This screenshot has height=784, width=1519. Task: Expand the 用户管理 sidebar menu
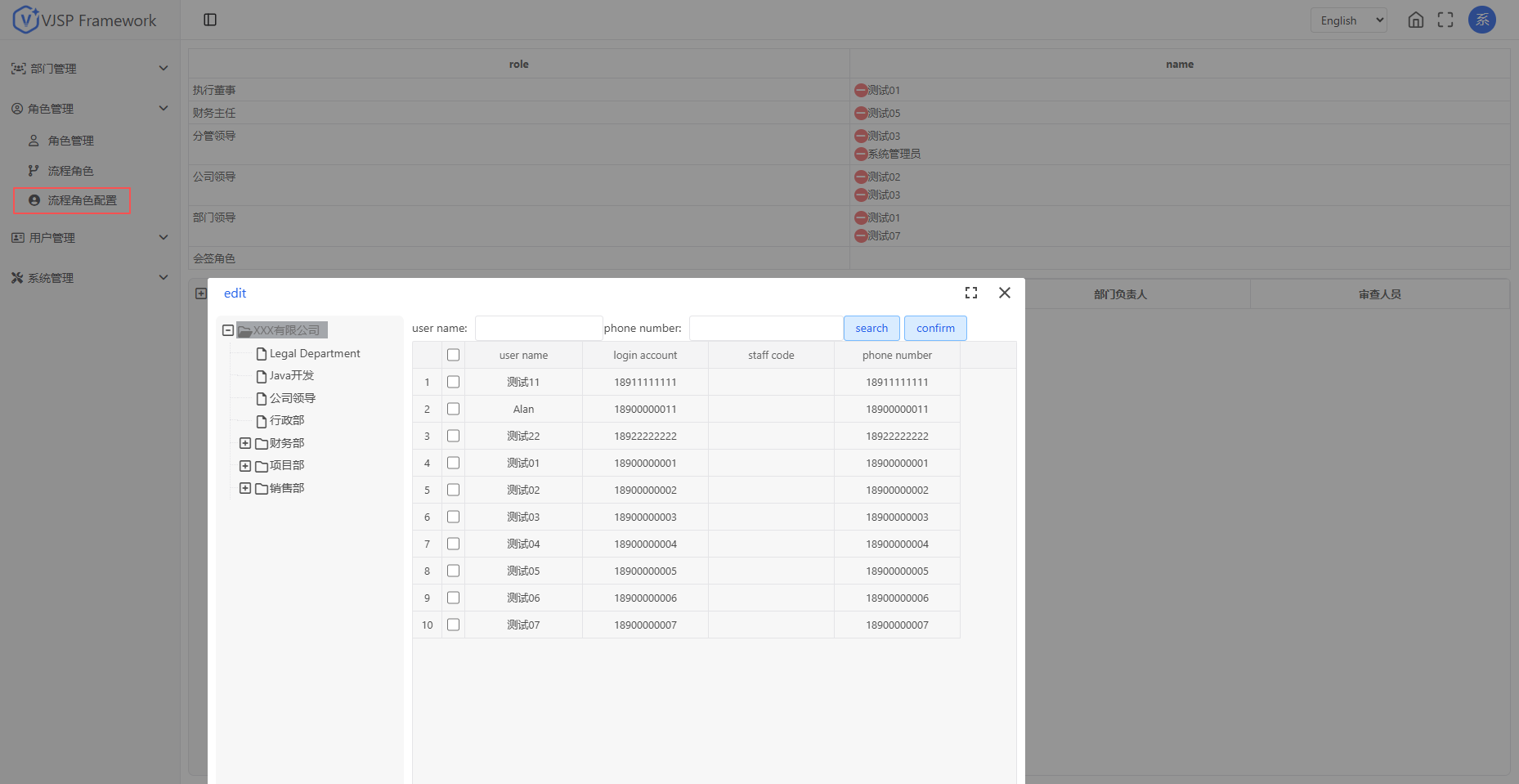pyautogui.click(x=88, y=238)
